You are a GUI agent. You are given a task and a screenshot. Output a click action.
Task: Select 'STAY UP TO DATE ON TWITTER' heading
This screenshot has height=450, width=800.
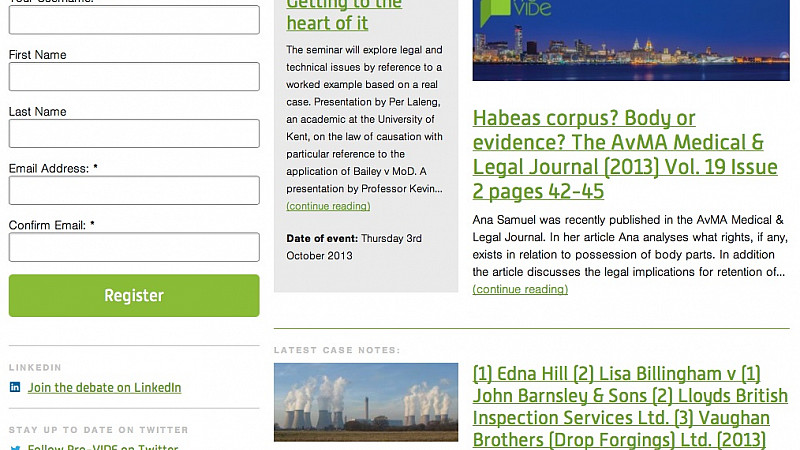[x=99, y=430]
